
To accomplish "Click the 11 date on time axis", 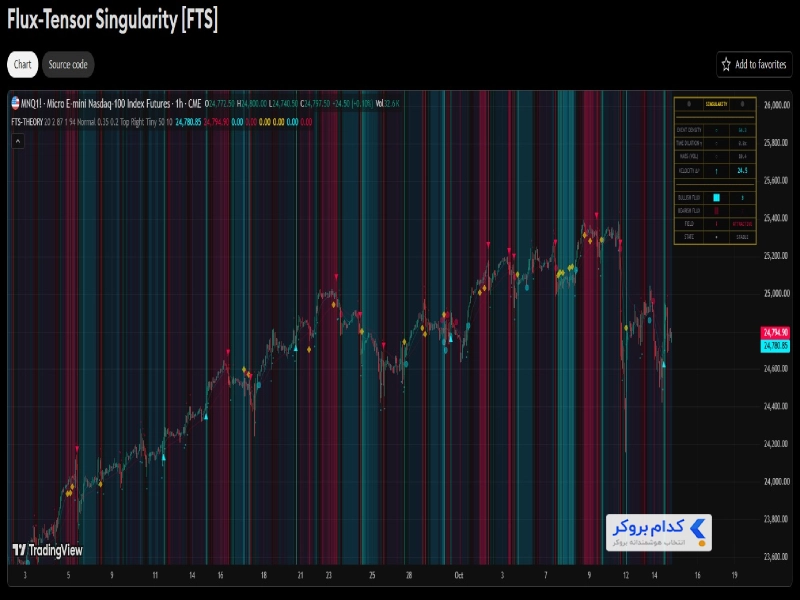I will [155, 576].
